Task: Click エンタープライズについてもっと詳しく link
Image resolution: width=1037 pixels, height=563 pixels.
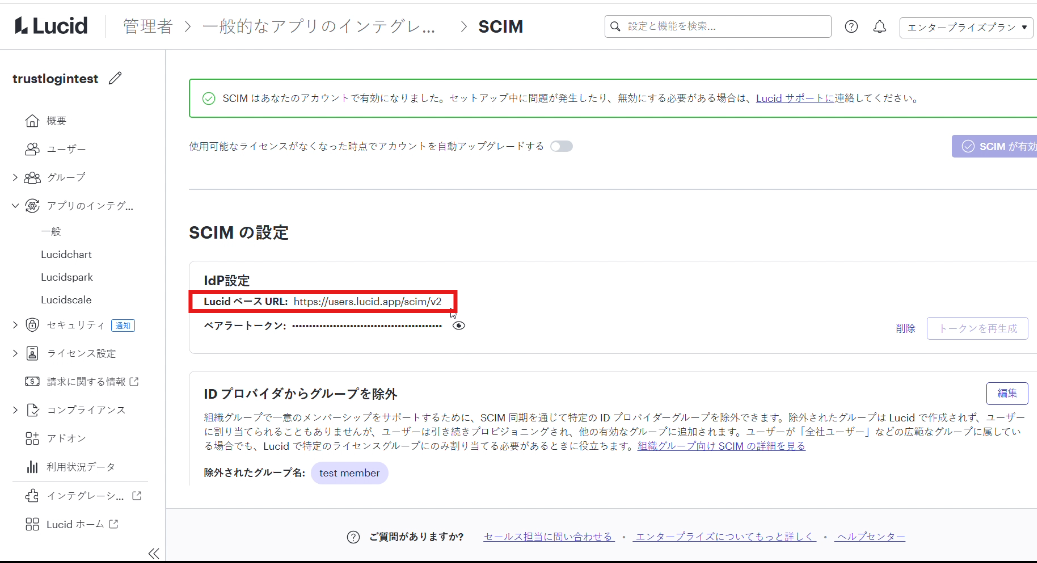Action: [726, 537]
